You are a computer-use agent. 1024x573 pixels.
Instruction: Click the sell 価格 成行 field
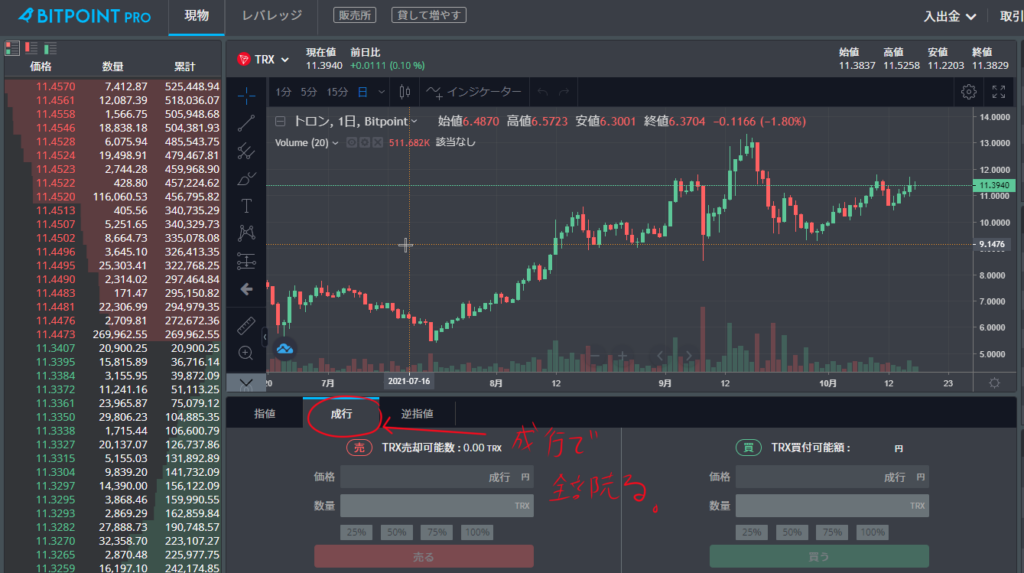[x=437, y=477]
